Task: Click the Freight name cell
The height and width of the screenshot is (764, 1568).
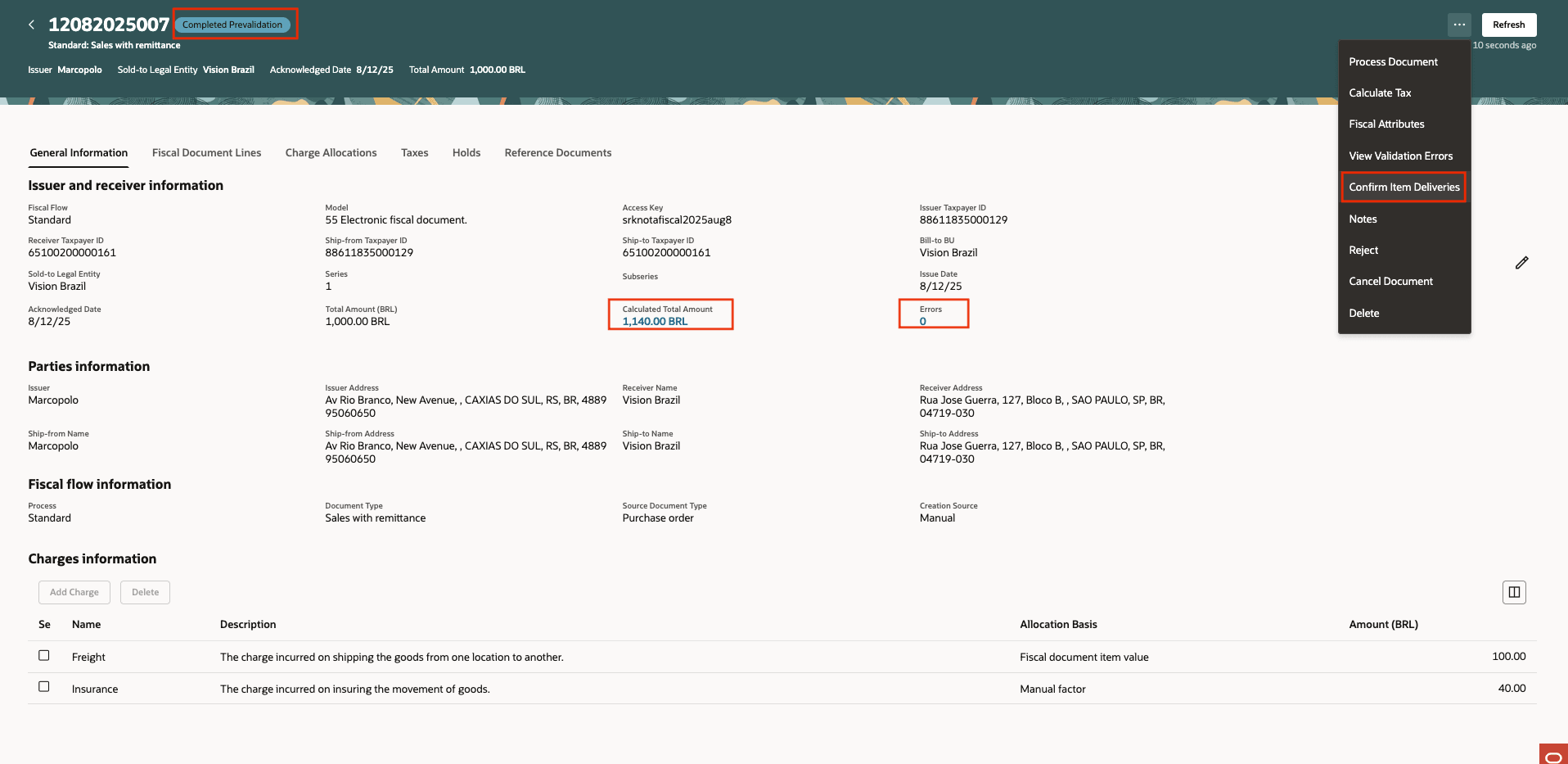Action: click(x=88, y=658)
